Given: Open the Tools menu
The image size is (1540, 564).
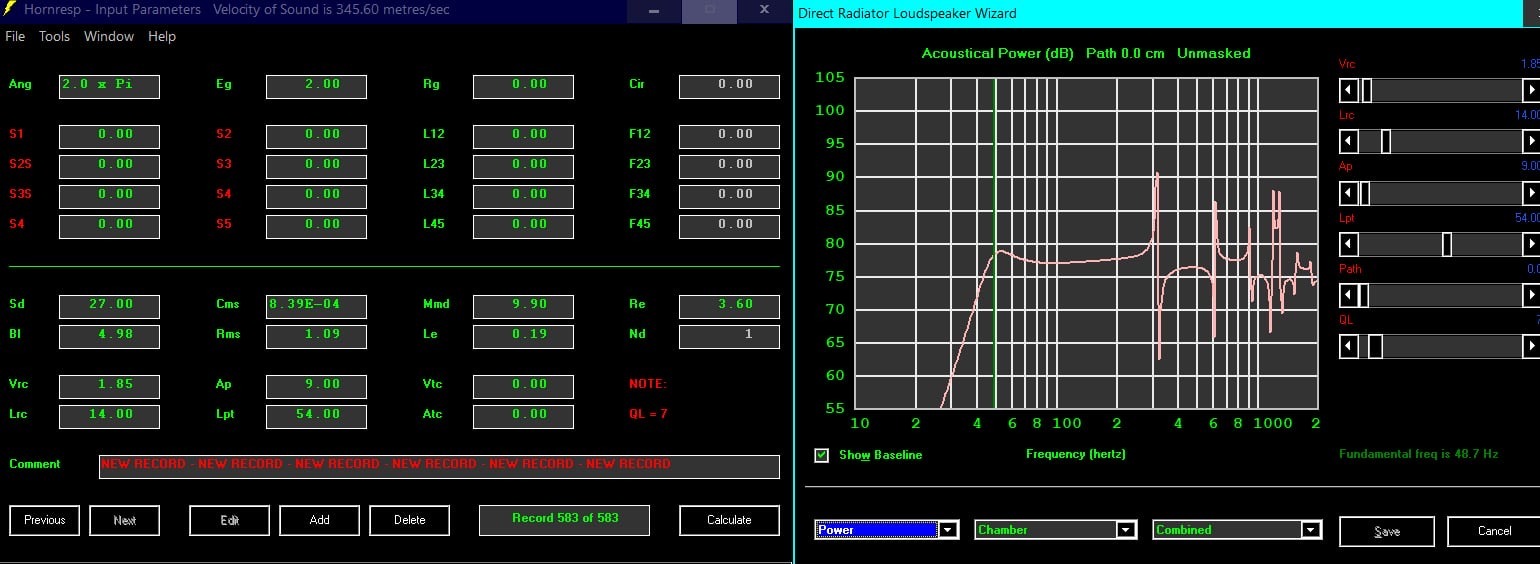Looking at the screenshot, I should (54, 36).
